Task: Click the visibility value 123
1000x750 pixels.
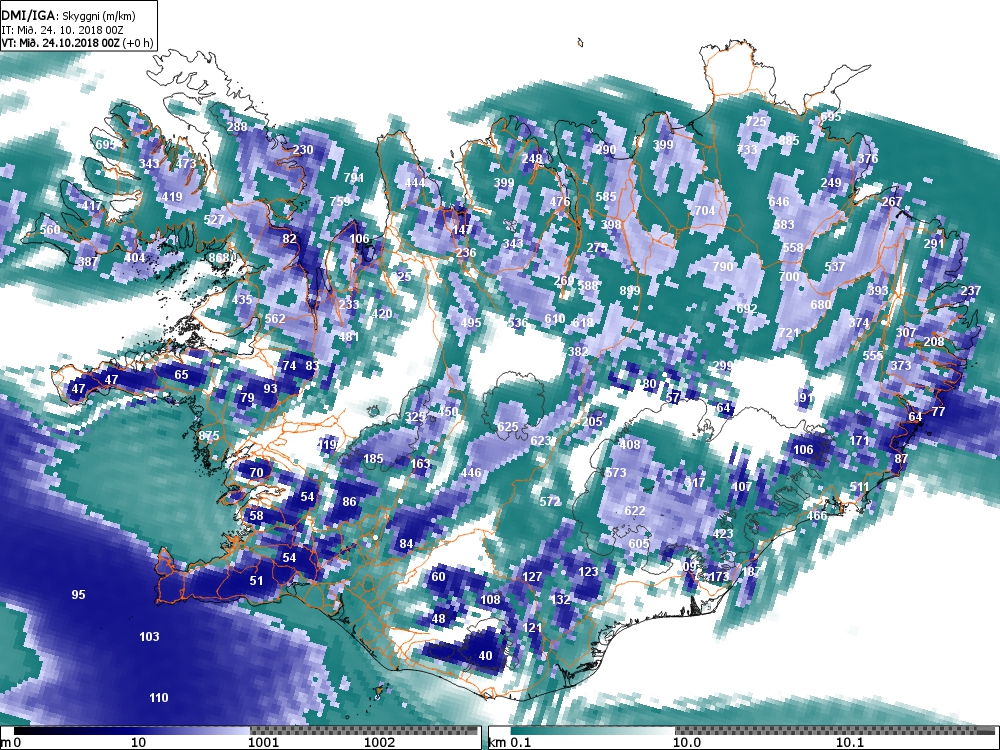Action: click(588, 572)
